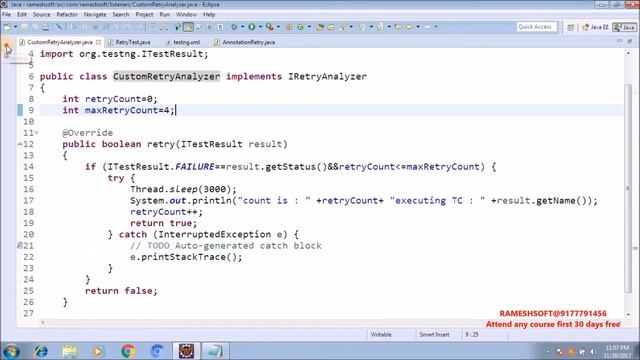Switch to the AnnotationRetry.java tab
Screen dimensions: 640x360
pyautogui.click(x=248, y=42)
